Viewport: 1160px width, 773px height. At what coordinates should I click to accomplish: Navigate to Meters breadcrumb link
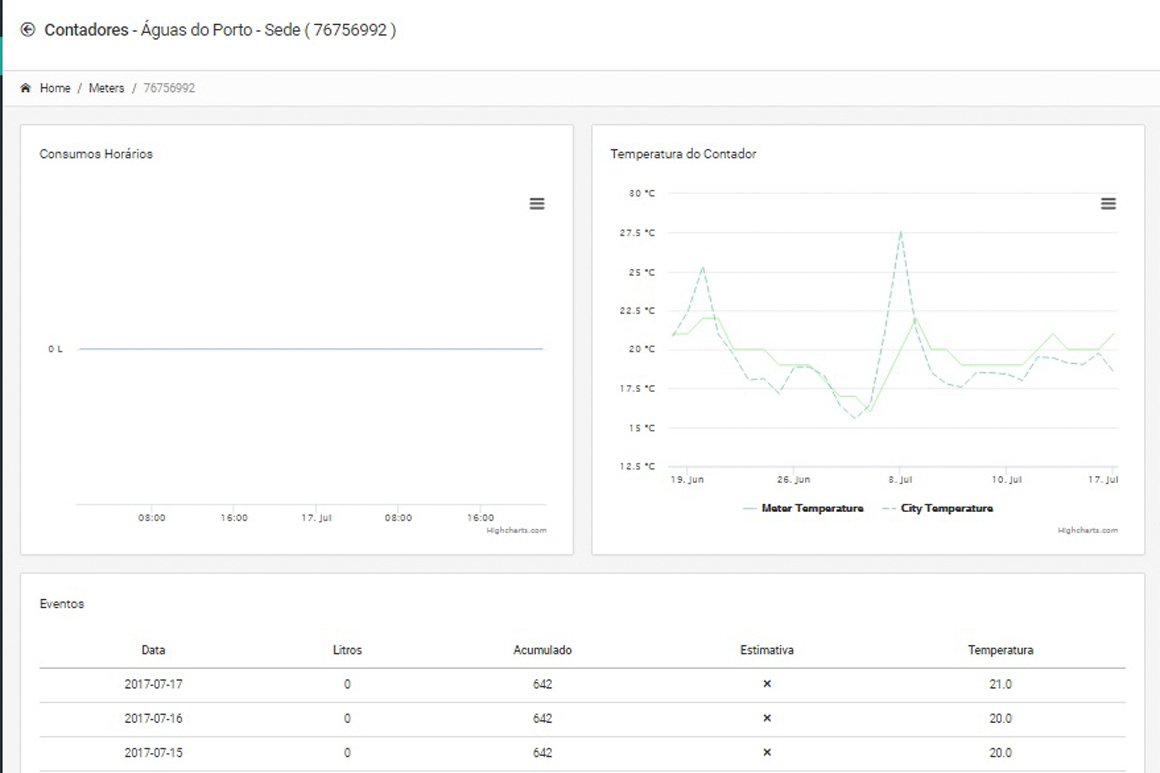106,88
